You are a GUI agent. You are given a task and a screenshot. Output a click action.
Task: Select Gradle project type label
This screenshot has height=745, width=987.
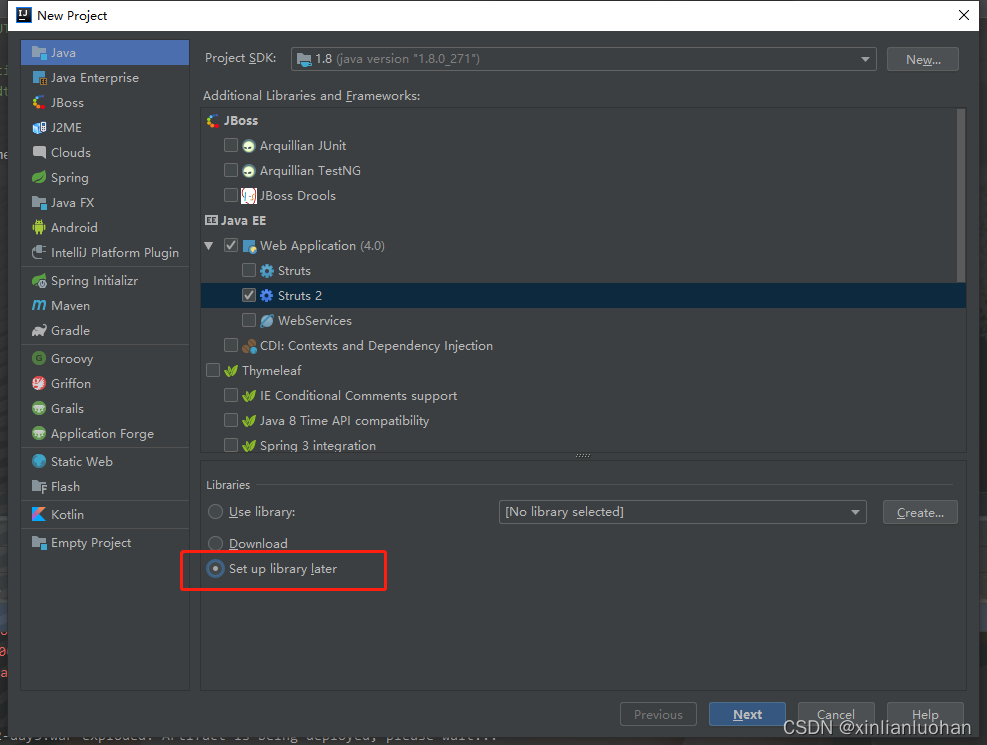tap(70, 331)
